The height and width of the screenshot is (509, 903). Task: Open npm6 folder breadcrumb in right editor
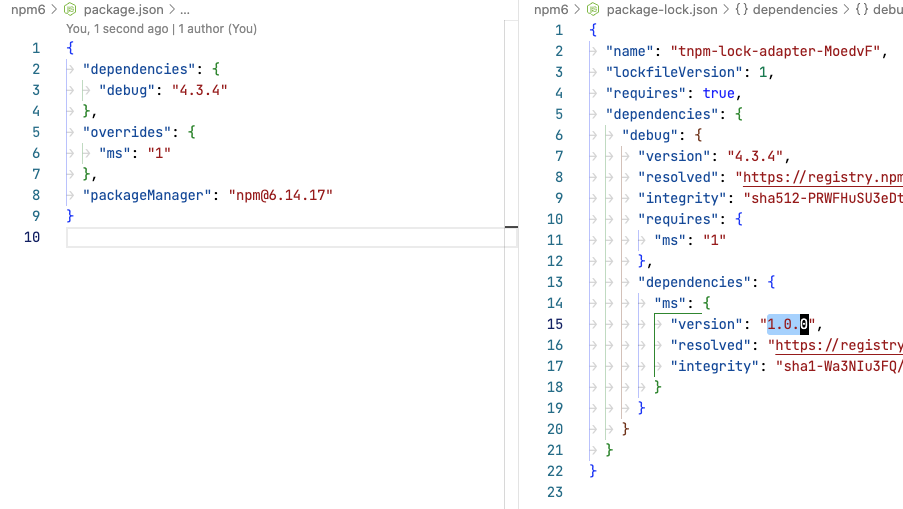(x=551, y=10)
